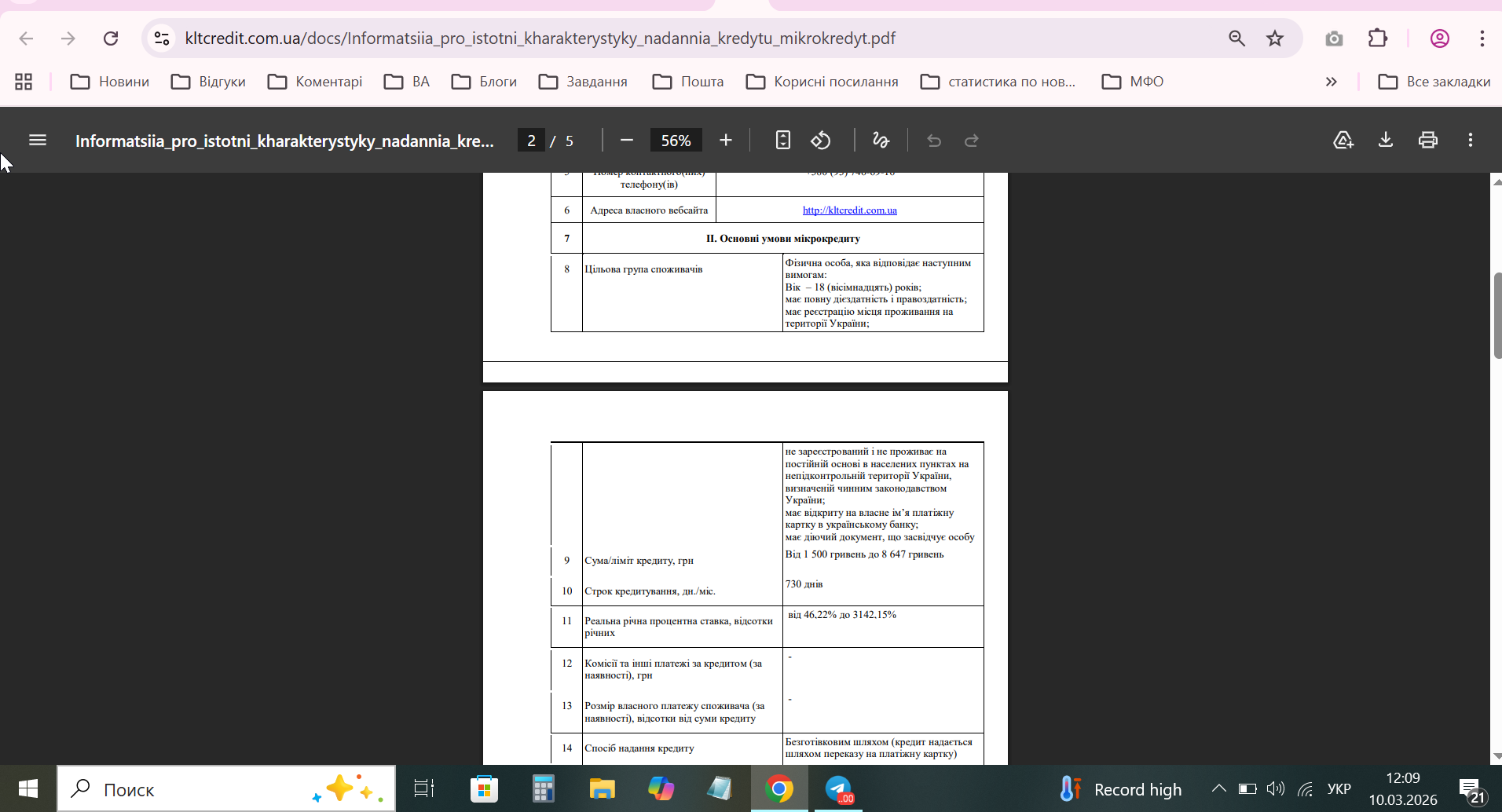Click the text 'Адреса власного вебсайта'
Screen dimensions: 1502x812
(x=649, y=210)
